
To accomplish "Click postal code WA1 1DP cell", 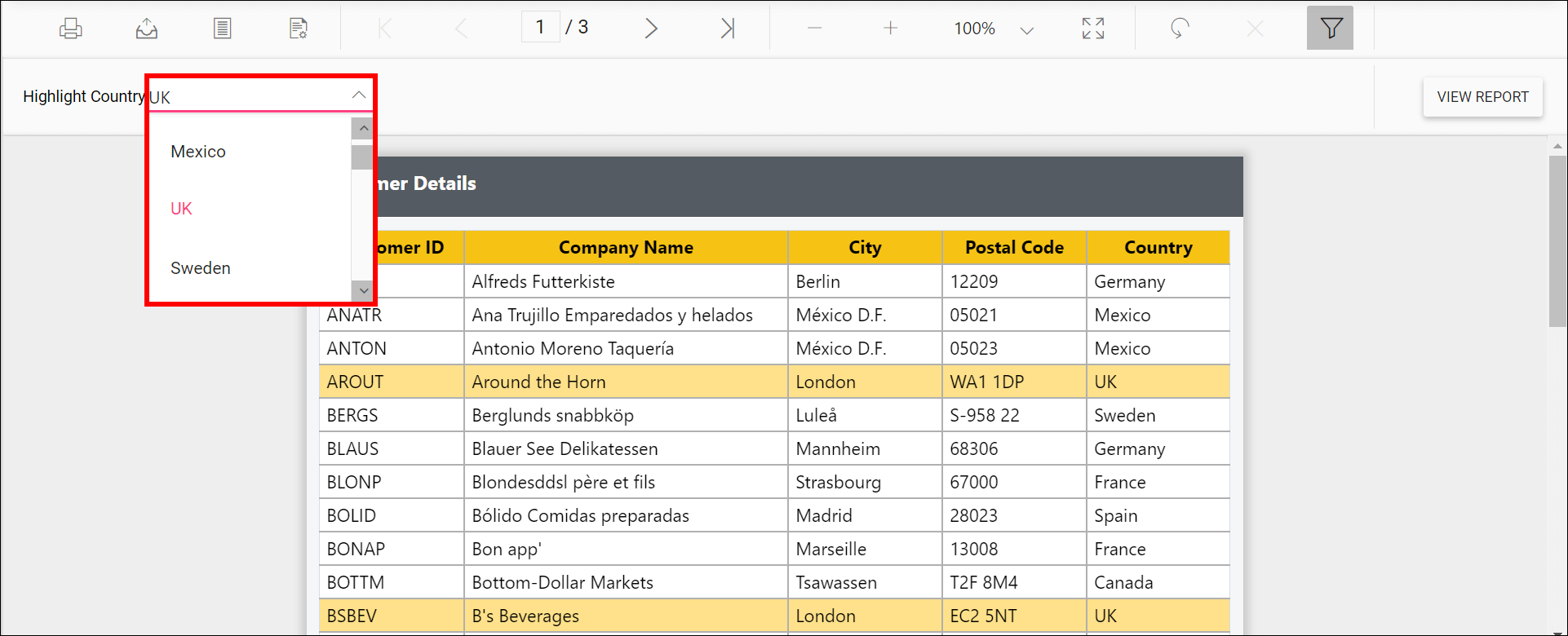I will [x=1014, y=382].
